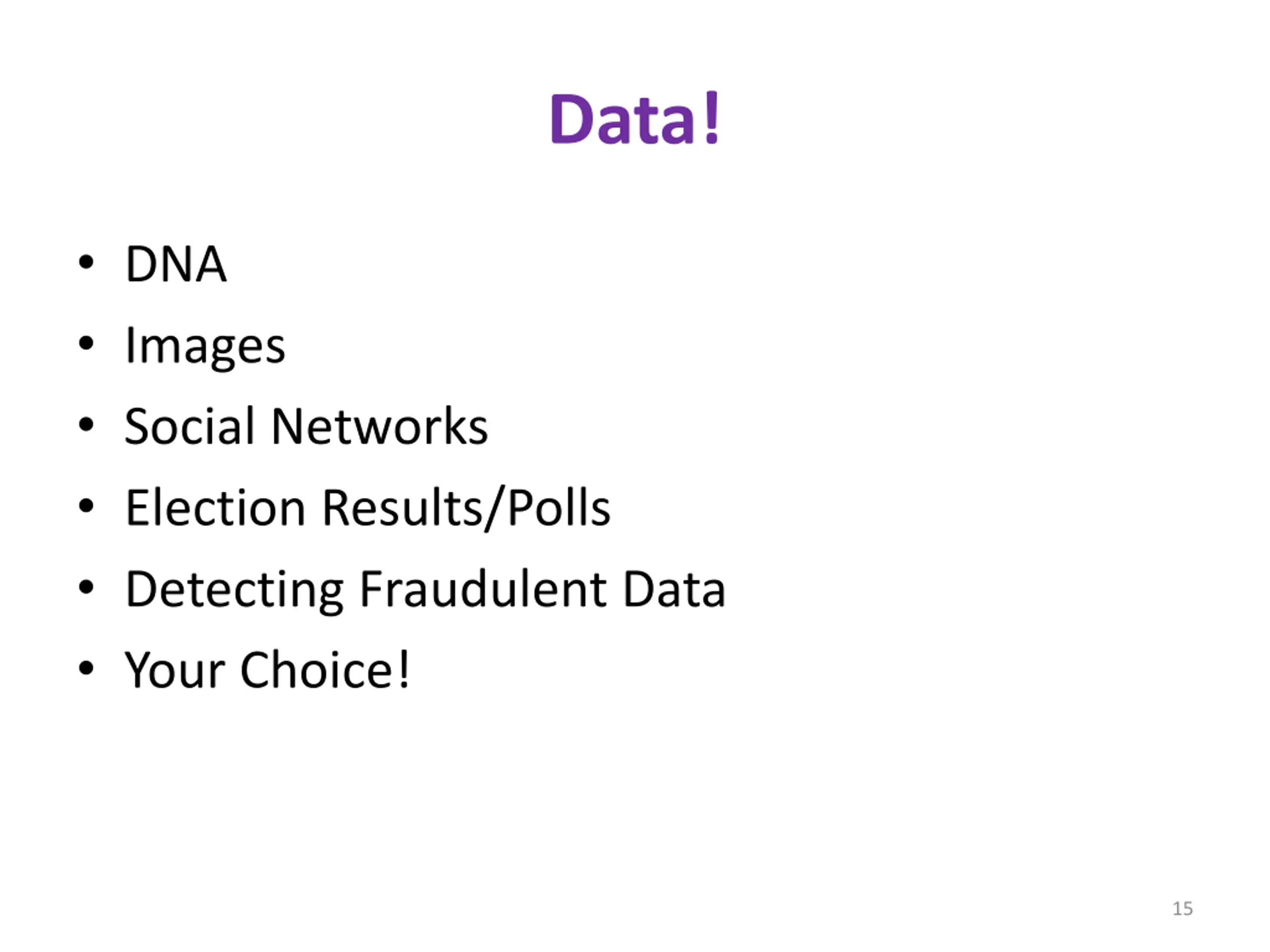Click the "Images" bullet text
The height and width of the screenshot is (952, 1270).
205,347
